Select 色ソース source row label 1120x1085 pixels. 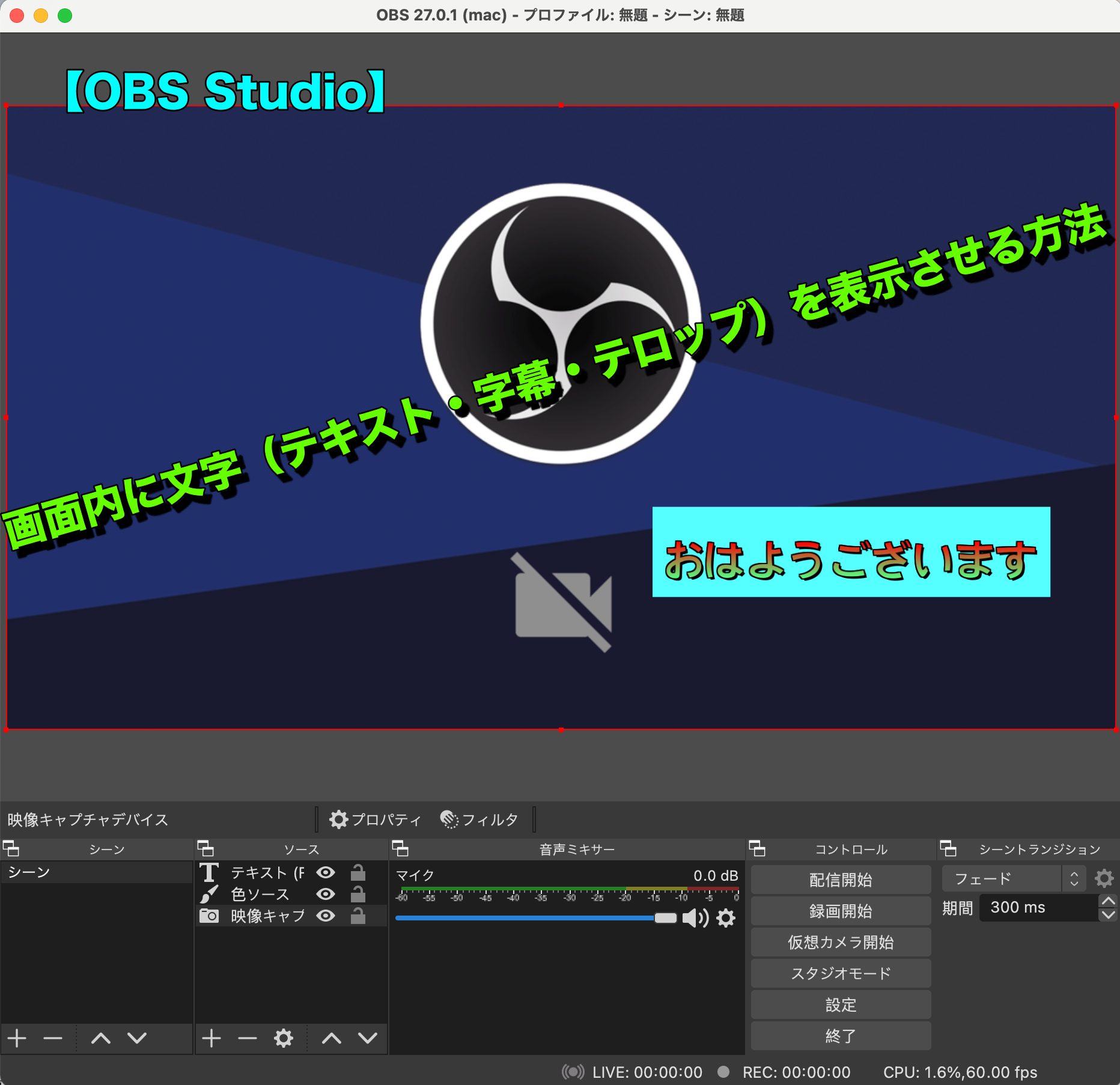260,894
